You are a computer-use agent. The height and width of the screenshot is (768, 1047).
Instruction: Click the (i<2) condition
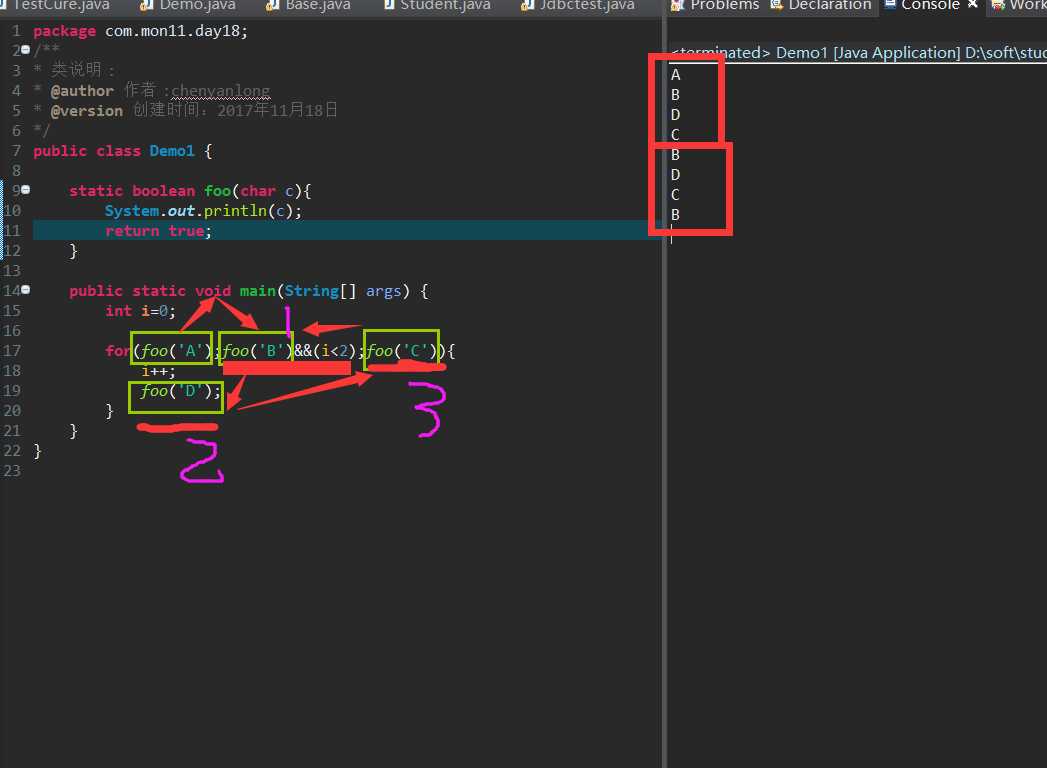[335, 351]
